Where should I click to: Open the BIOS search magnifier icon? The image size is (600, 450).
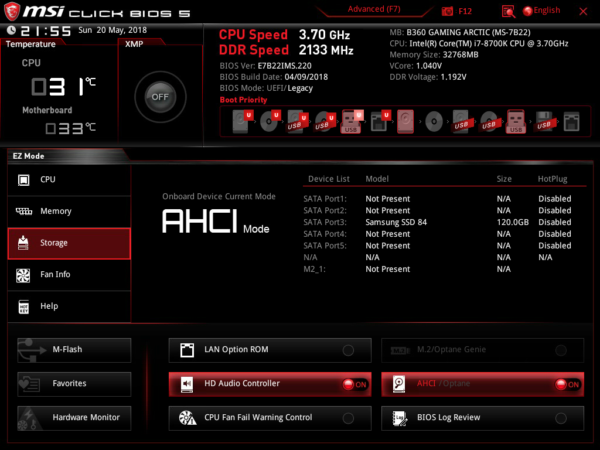[508, 11]
